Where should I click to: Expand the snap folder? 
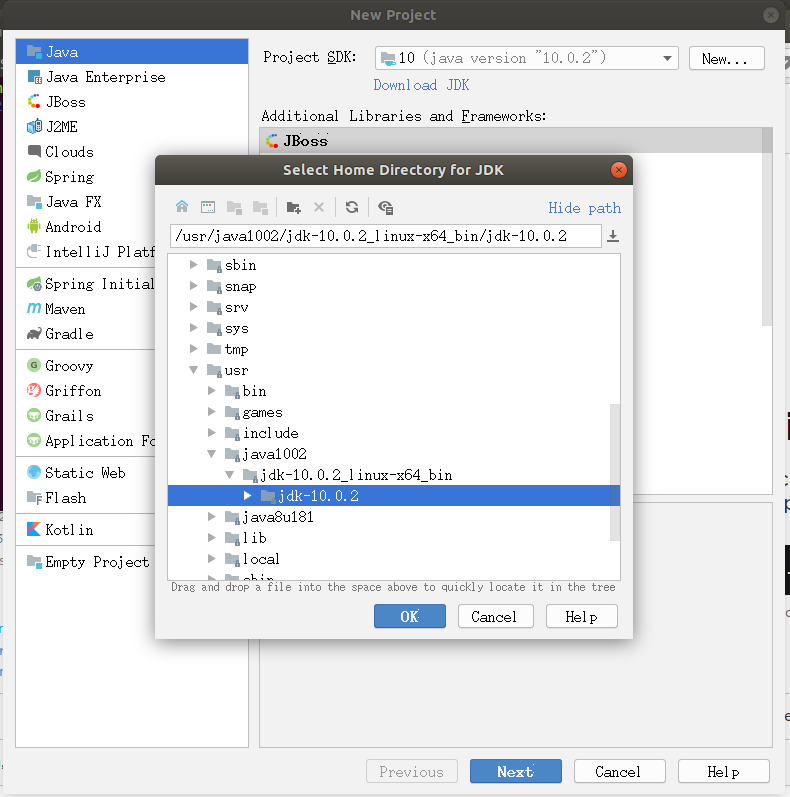[193, 286]
